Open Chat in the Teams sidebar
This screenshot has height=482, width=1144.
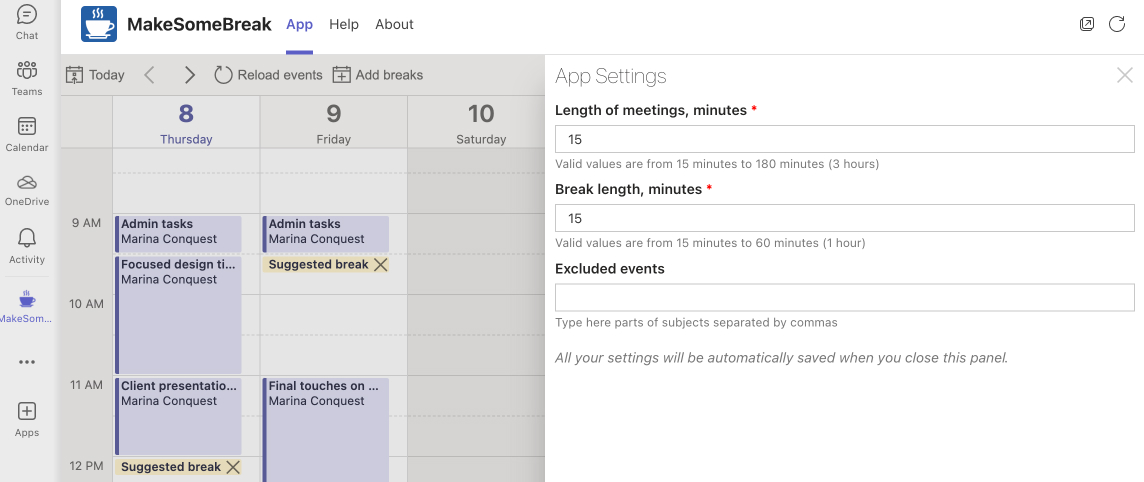tap(27, 21)
